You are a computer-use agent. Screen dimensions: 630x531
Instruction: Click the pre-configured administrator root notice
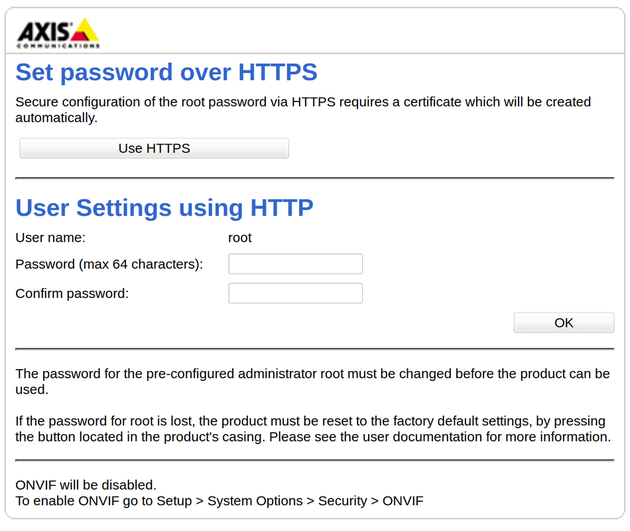(x=313, y=381)
